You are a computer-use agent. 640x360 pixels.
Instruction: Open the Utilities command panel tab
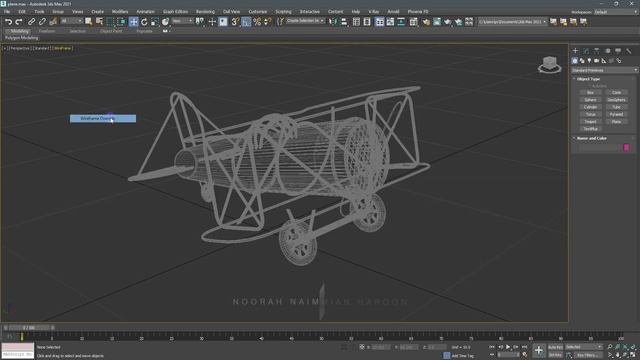point(629,51)
